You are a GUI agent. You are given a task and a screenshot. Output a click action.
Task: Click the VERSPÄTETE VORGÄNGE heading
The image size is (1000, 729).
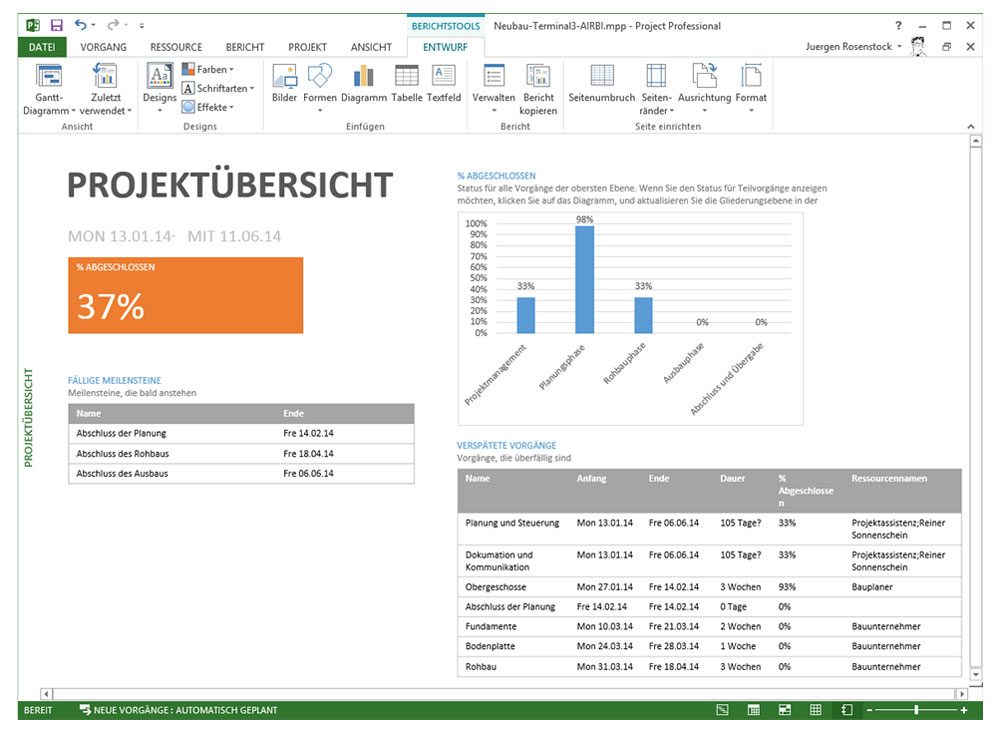point(506,445)
